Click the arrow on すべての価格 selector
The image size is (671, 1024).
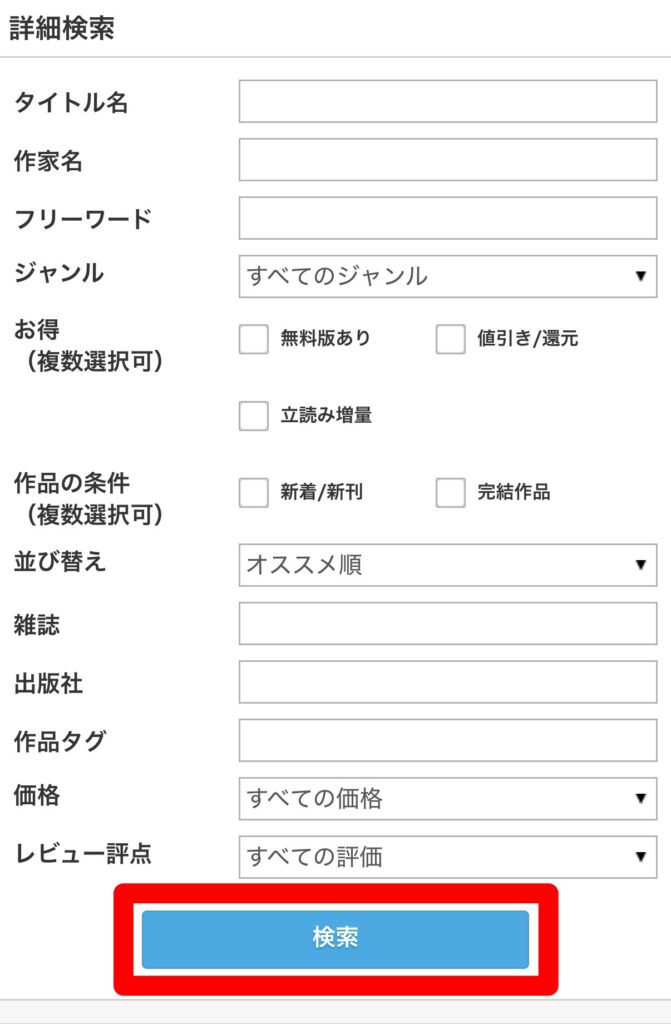click(x=640, y=798)
